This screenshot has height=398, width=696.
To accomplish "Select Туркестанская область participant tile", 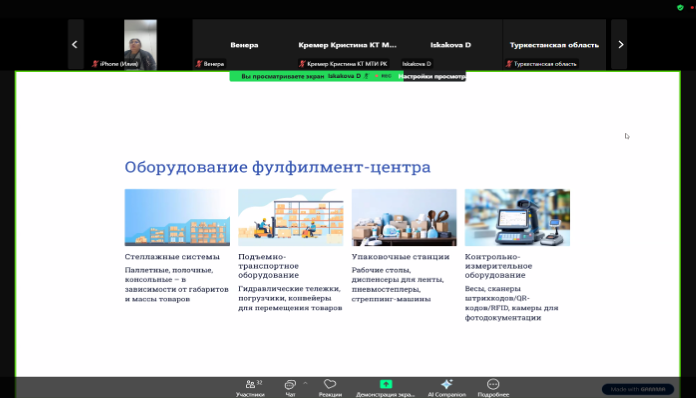I will [554, 44].
